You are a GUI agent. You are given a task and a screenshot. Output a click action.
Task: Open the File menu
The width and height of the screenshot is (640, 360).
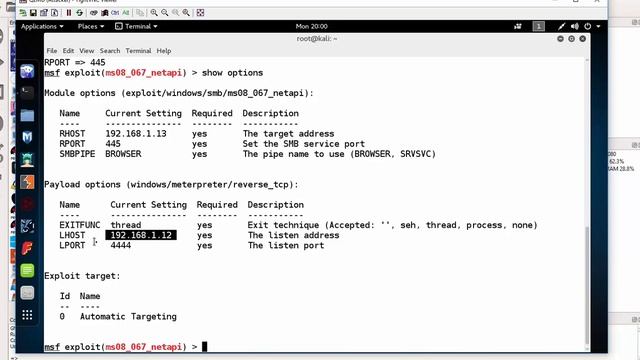point(52,51)
